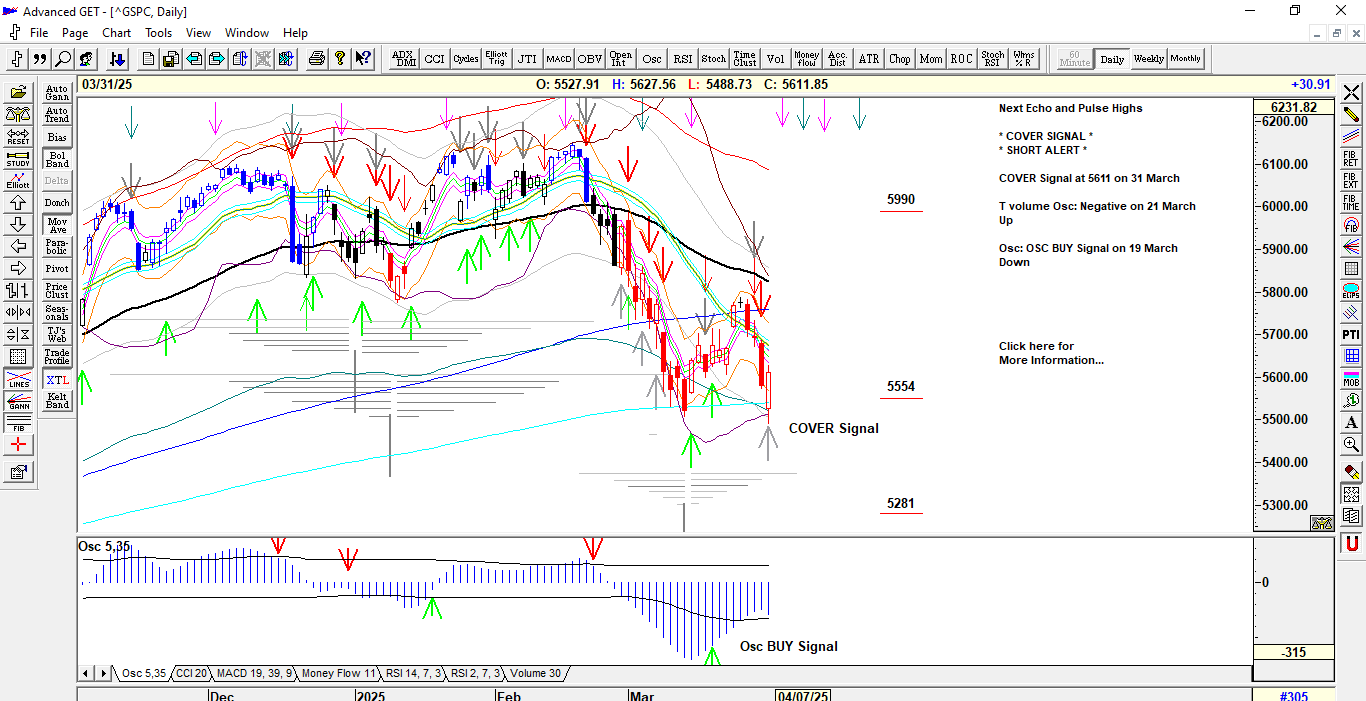Click the print icon in the toolbar
Image resolution: width=1366 pixels, height=701 pixels.
pos(317,59)
